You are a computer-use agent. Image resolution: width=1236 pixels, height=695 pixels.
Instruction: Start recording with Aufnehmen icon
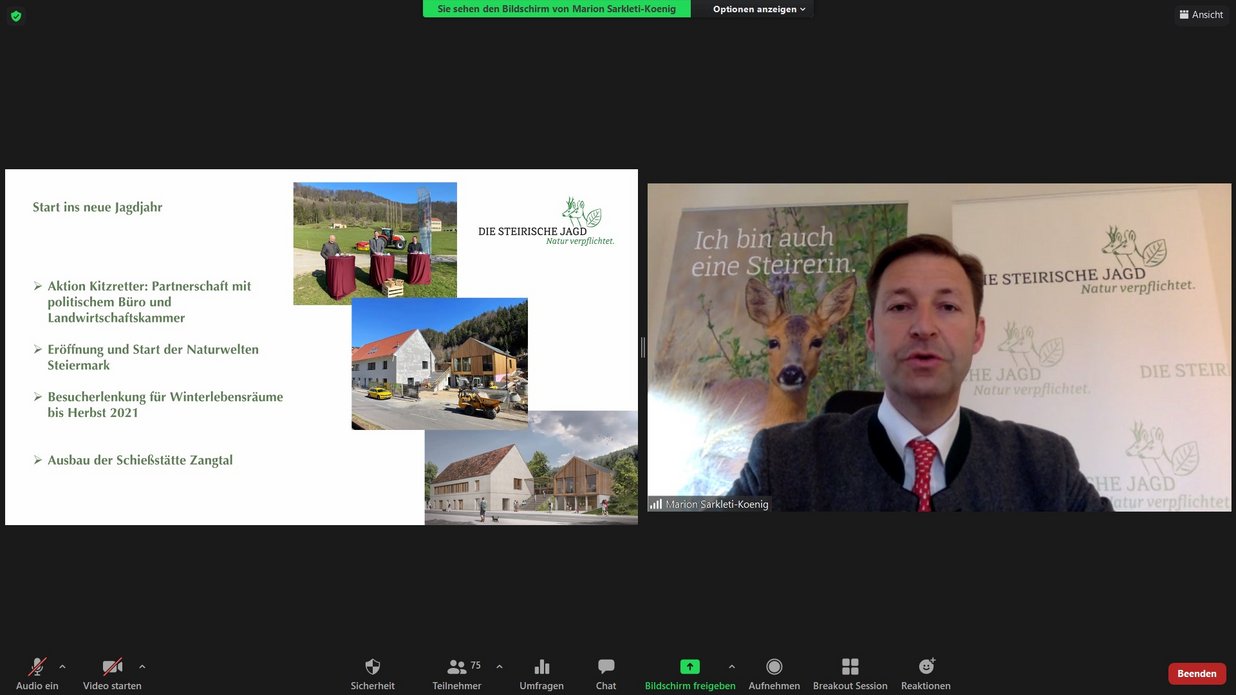click(x=774, y=667)
